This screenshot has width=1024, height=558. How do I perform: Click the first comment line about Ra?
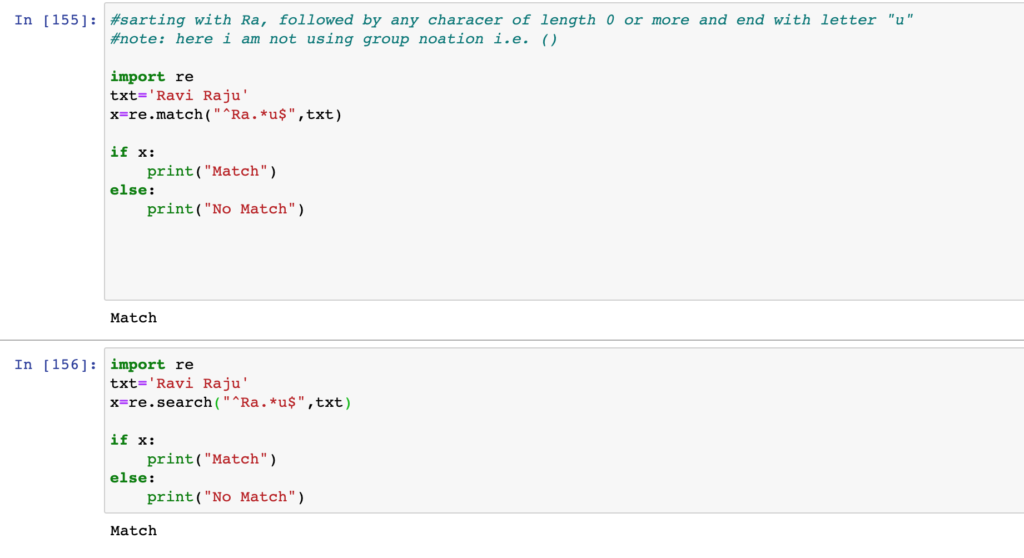click(511, 20)
